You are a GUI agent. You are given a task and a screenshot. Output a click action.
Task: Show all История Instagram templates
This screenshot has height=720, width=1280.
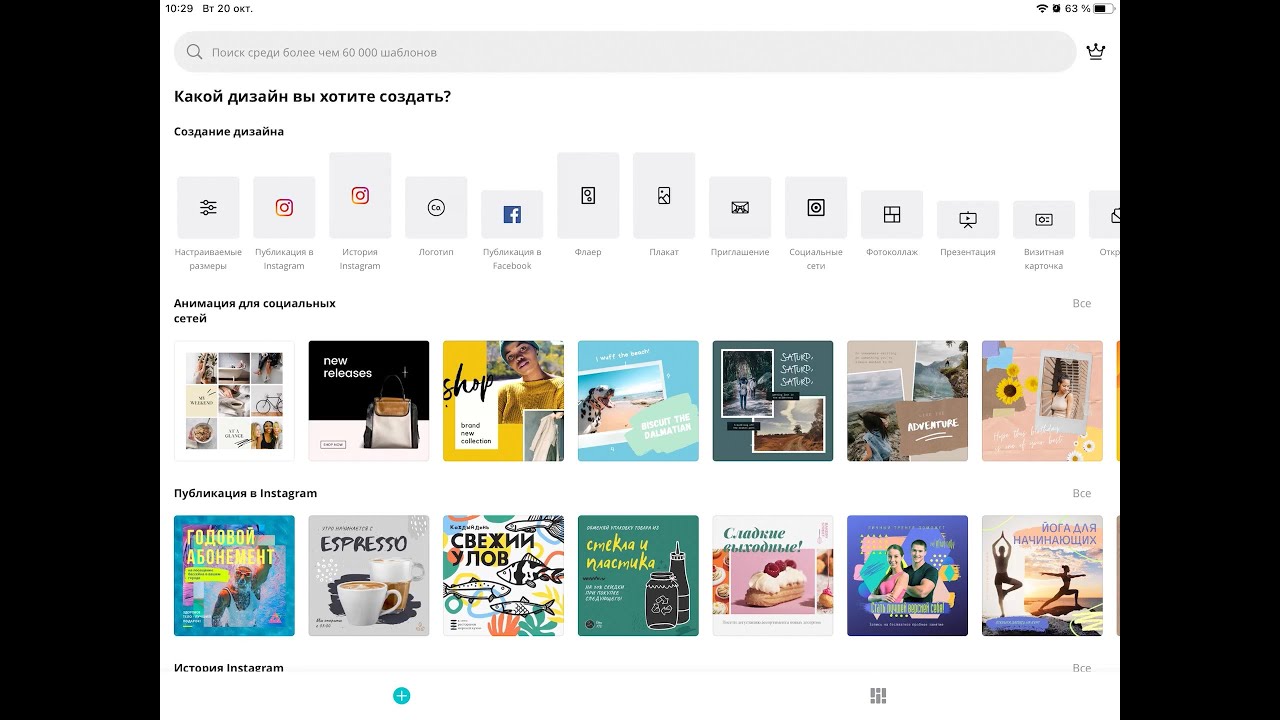tap(1082, 667)
